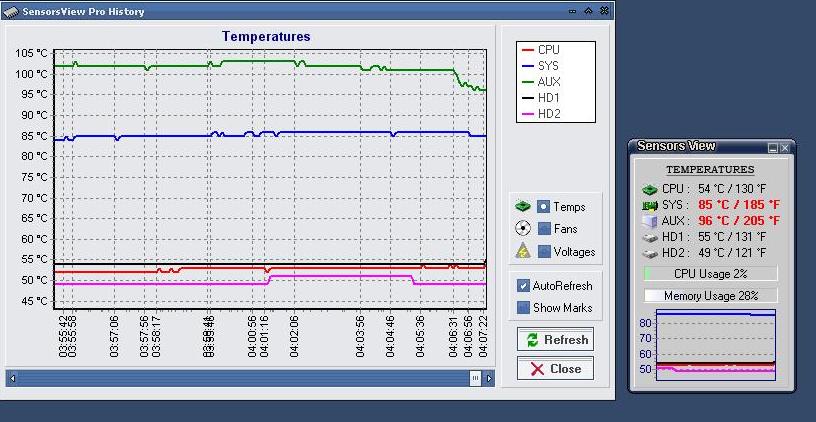Close the small Sensors View window

pyautogui.click(x=785, y=148)
